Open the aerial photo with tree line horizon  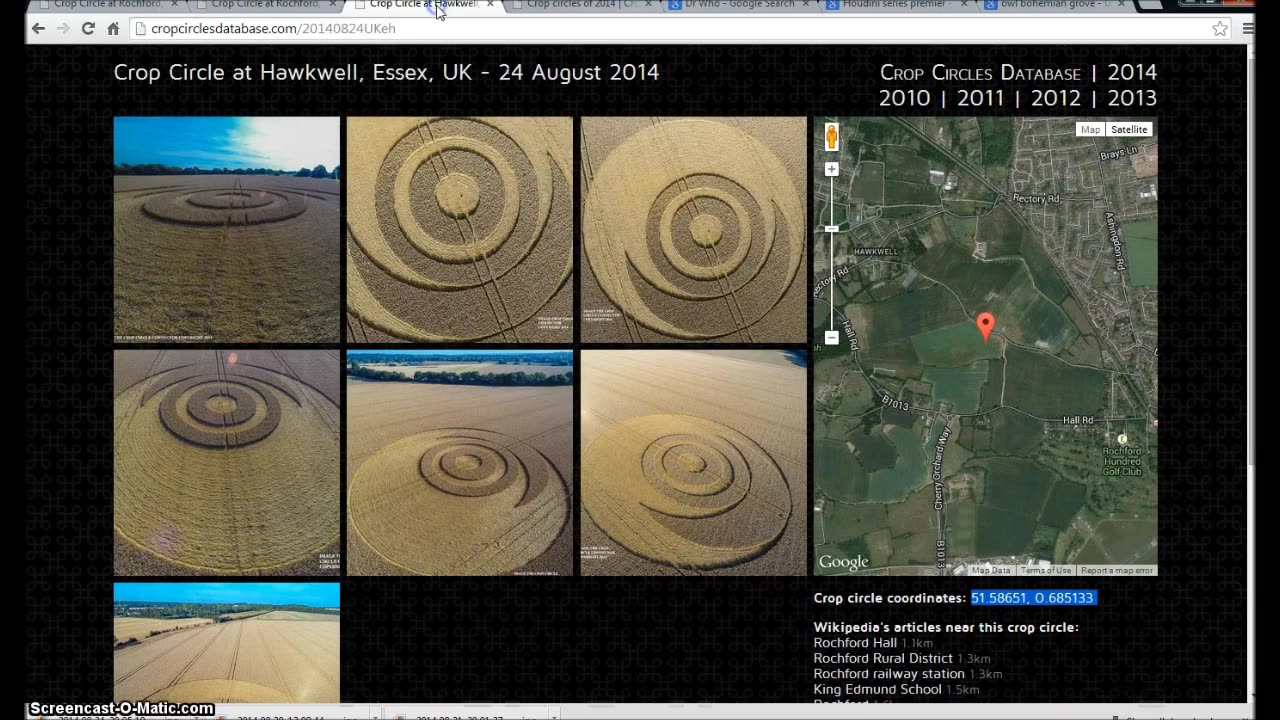point(460,463)
